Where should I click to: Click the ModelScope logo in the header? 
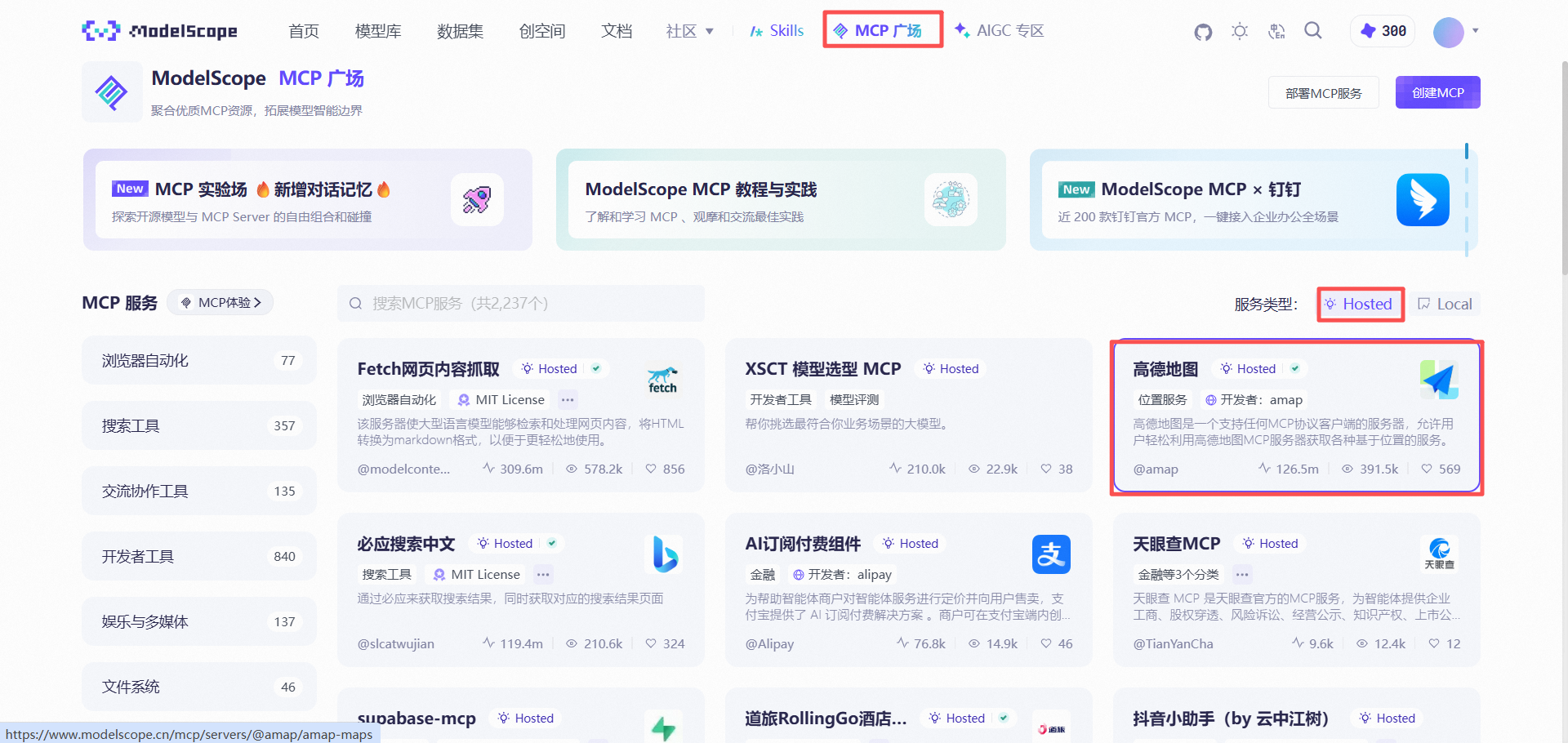coord(160,31)
